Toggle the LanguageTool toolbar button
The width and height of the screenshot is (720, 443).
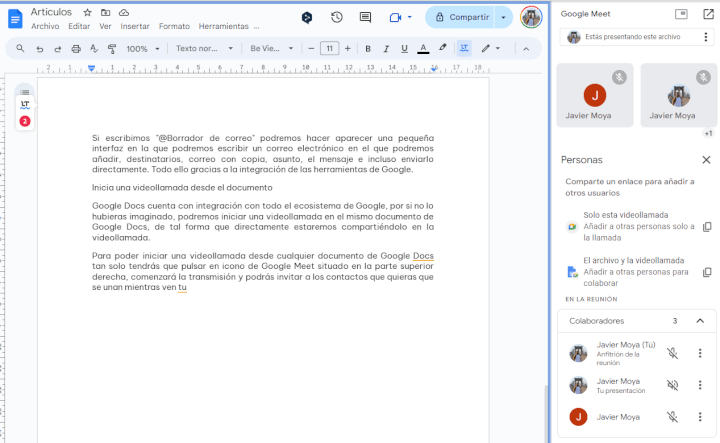click(464, 48)
